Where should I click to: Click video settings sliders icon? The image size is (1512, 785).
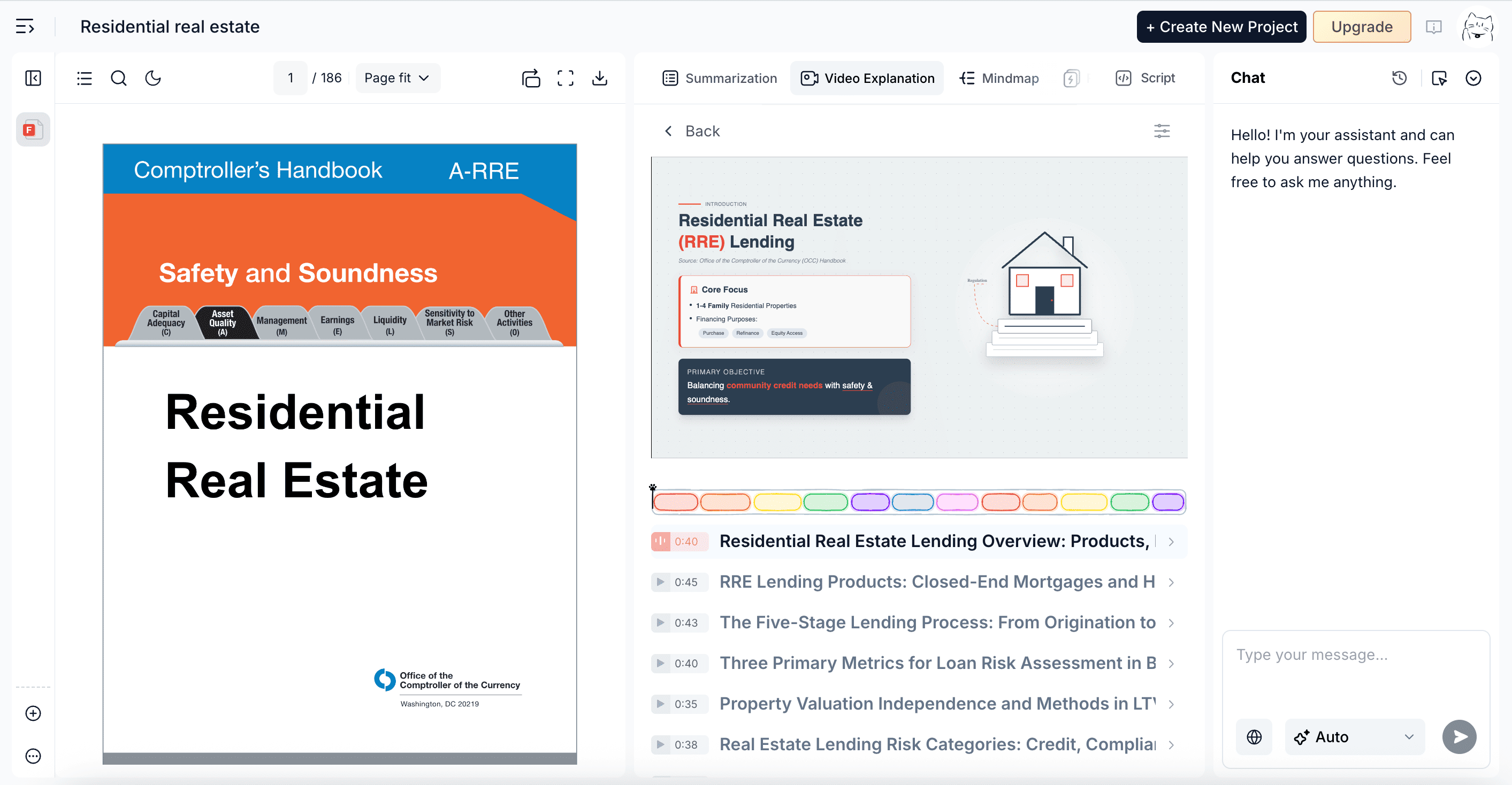click(x=1162, y=131)
